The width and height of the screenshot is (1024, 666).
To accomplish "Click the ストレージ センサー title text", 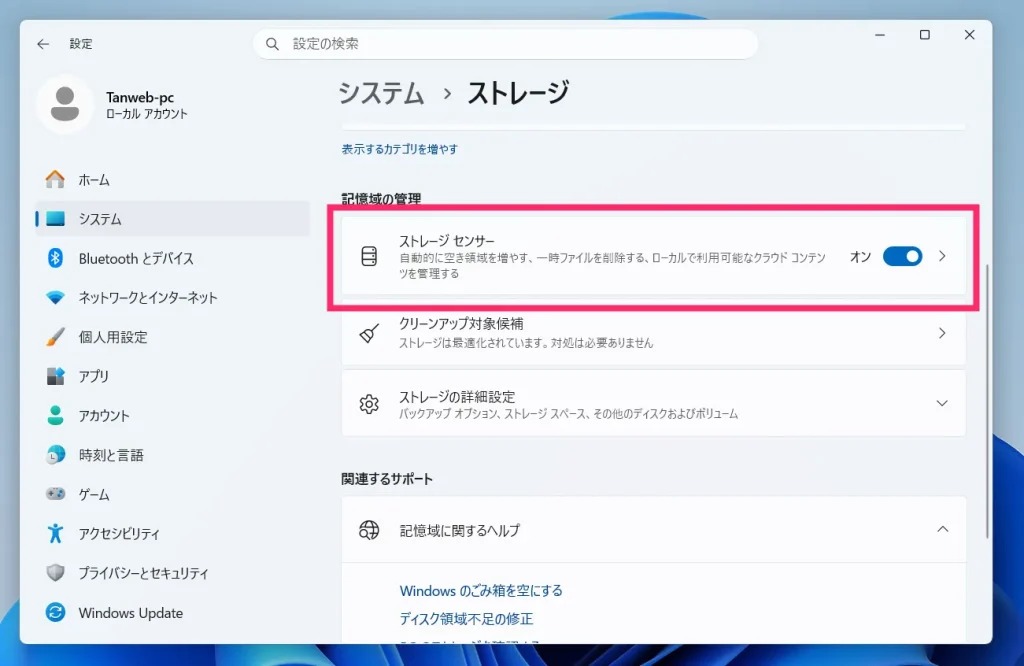I will (447, 240).
